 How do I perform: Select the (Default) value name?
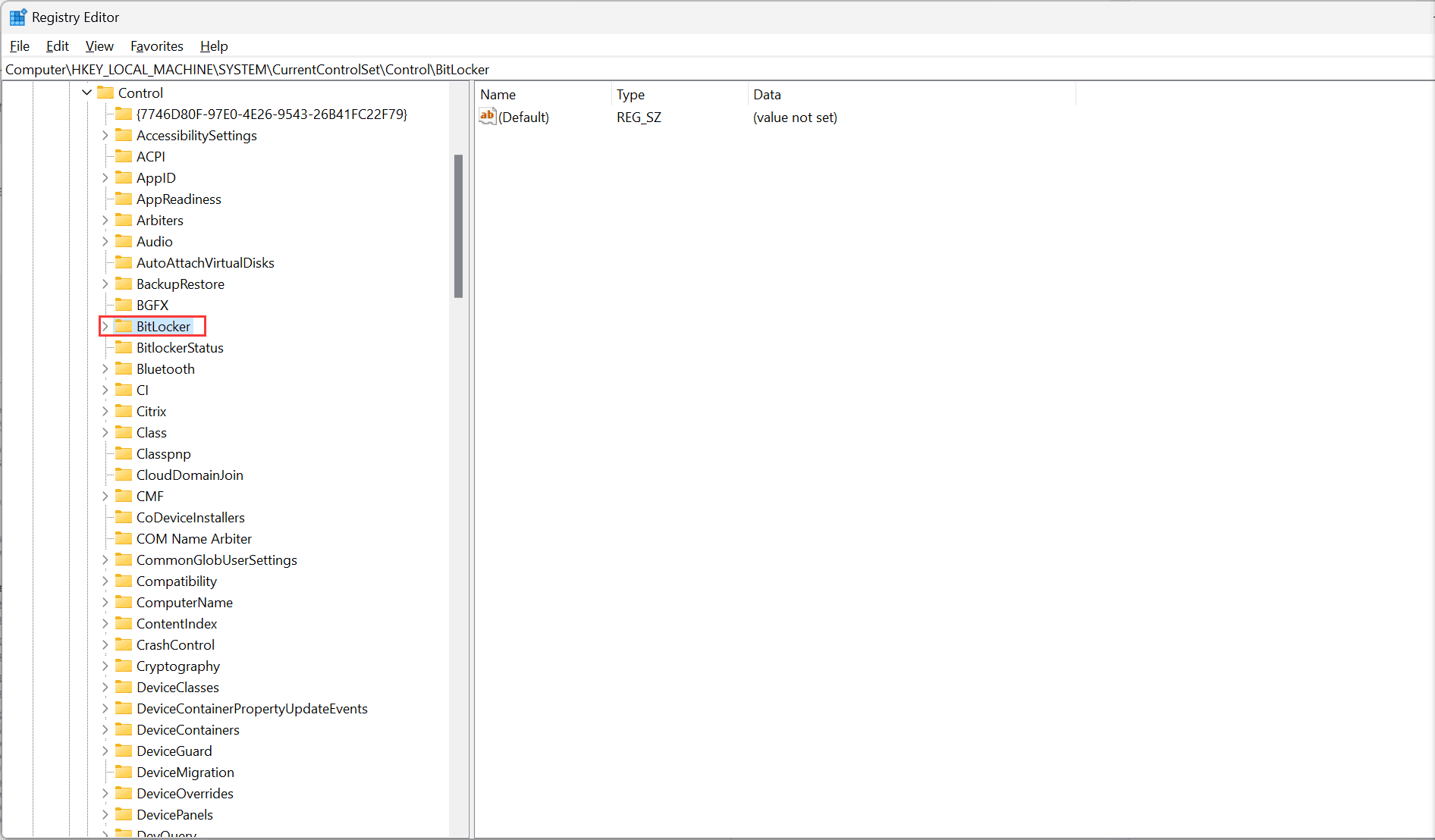523,118
